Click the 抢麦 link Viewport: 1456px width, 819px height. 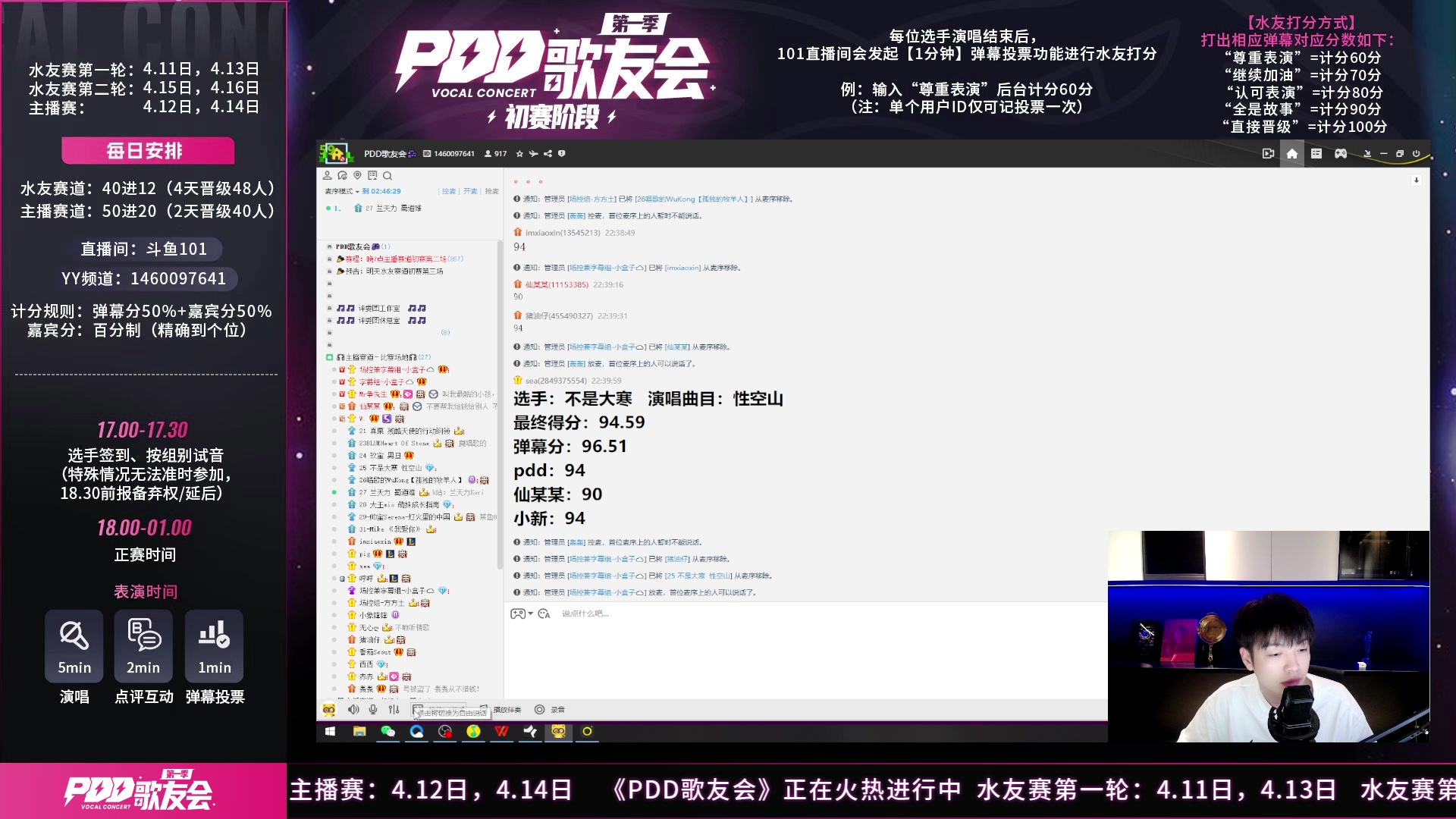click(x=492, y=191)
